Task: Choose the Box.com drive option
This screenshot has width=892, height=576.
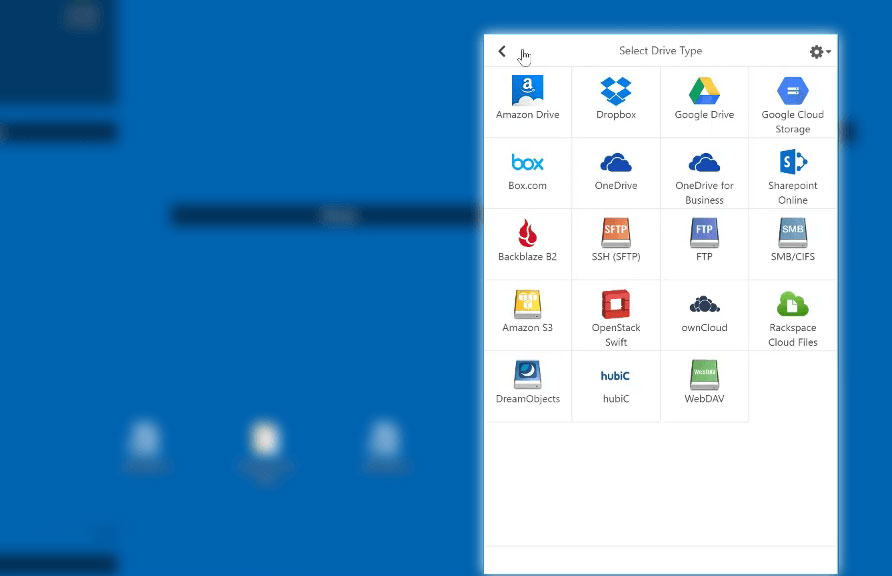Action: tap(527, 163)
